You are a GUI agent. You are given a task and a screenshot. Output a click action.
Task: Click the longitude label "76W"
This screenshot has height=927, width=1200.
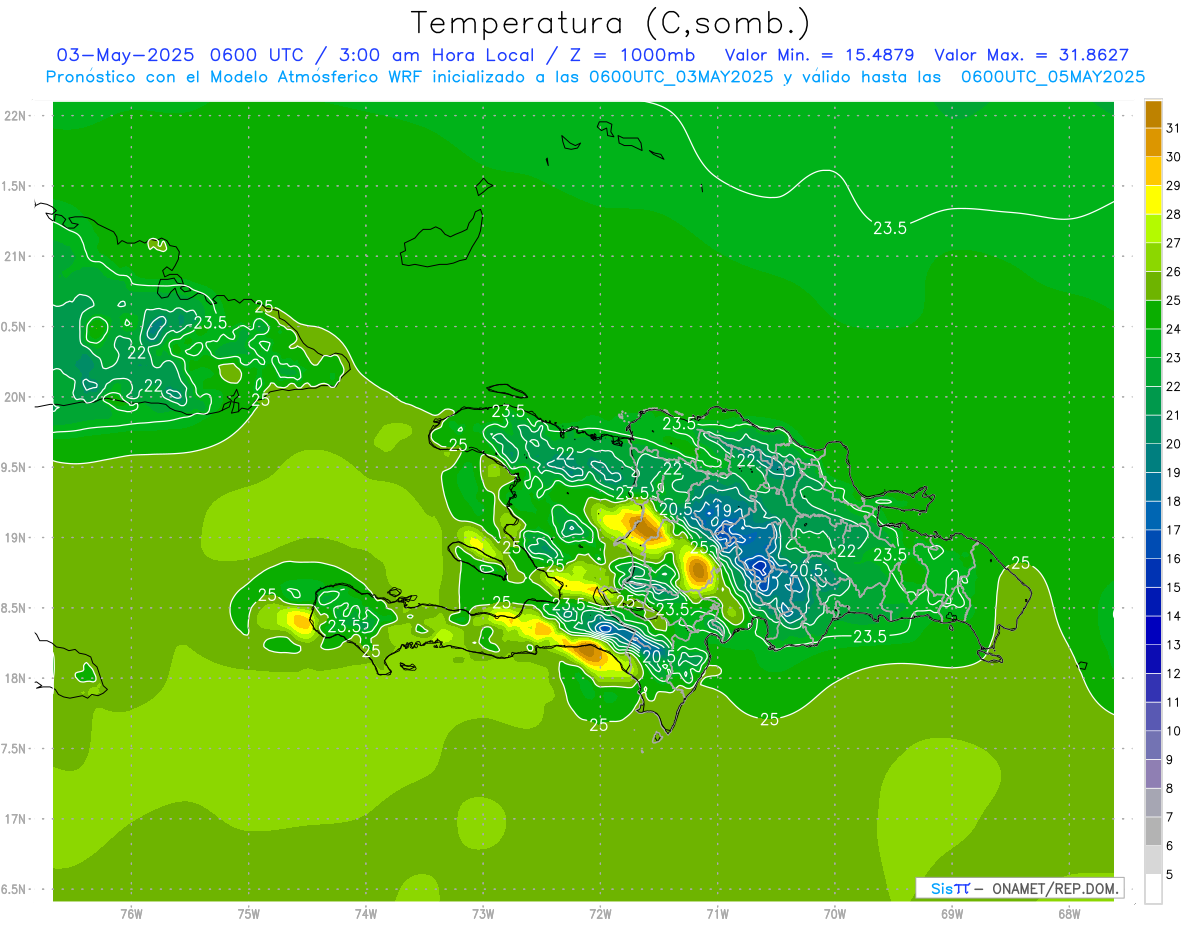(131, 914)
